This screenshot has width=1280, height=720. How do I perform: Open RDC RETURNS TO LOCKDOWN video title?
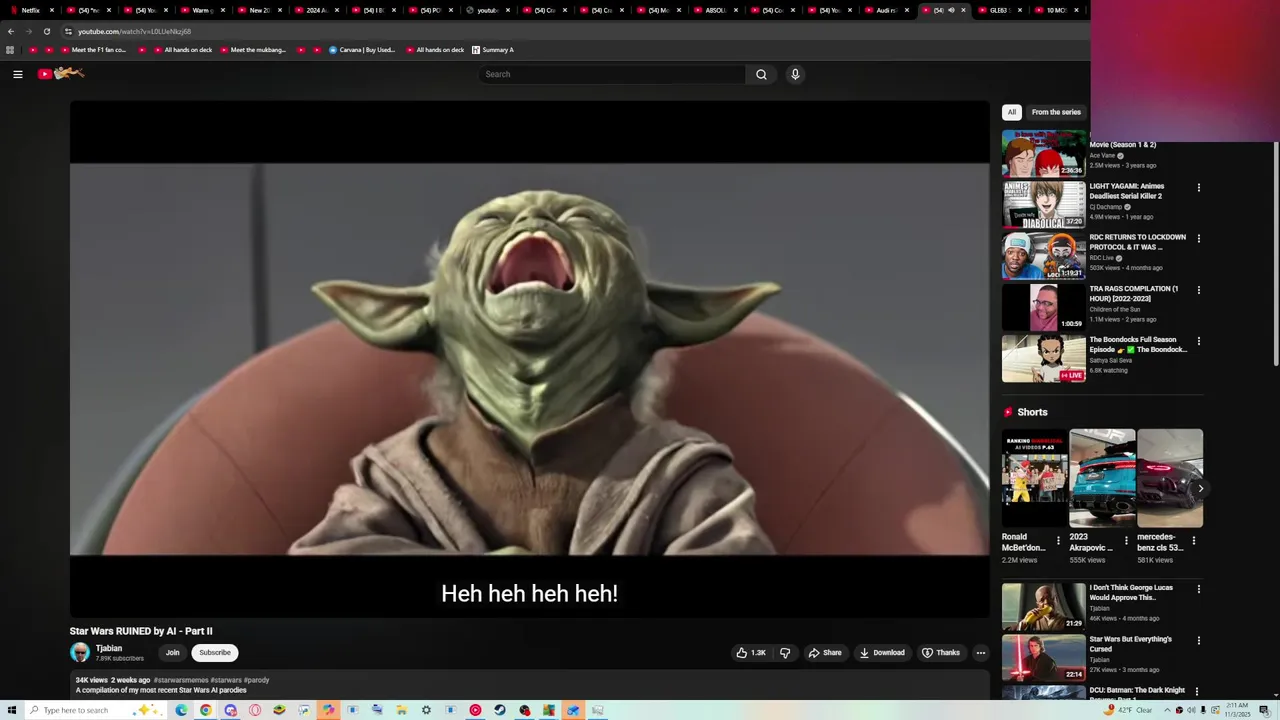pos(1138,242)
